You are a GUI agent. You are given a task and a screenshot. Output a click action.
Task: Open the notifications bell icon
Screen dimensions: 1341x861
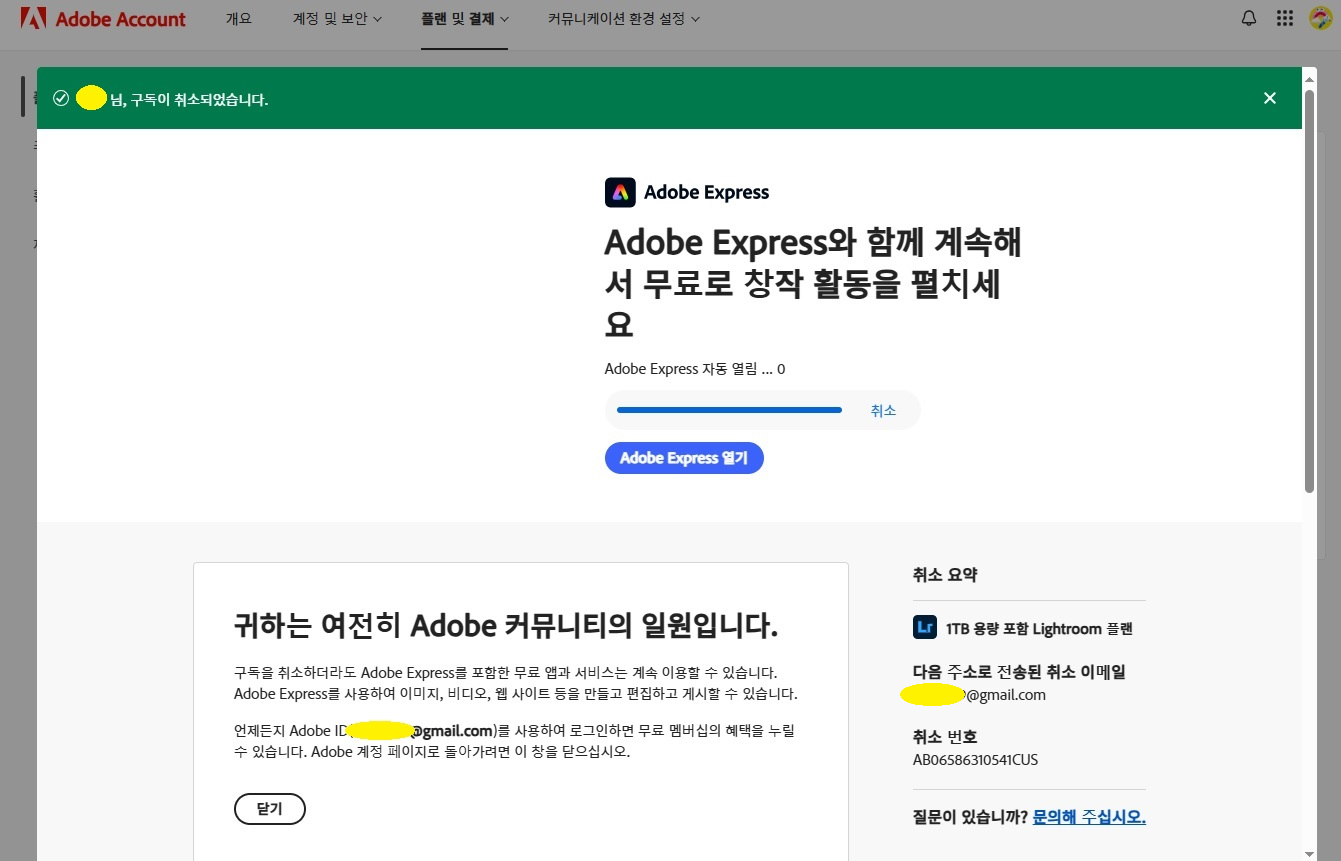click(1249, 18)
